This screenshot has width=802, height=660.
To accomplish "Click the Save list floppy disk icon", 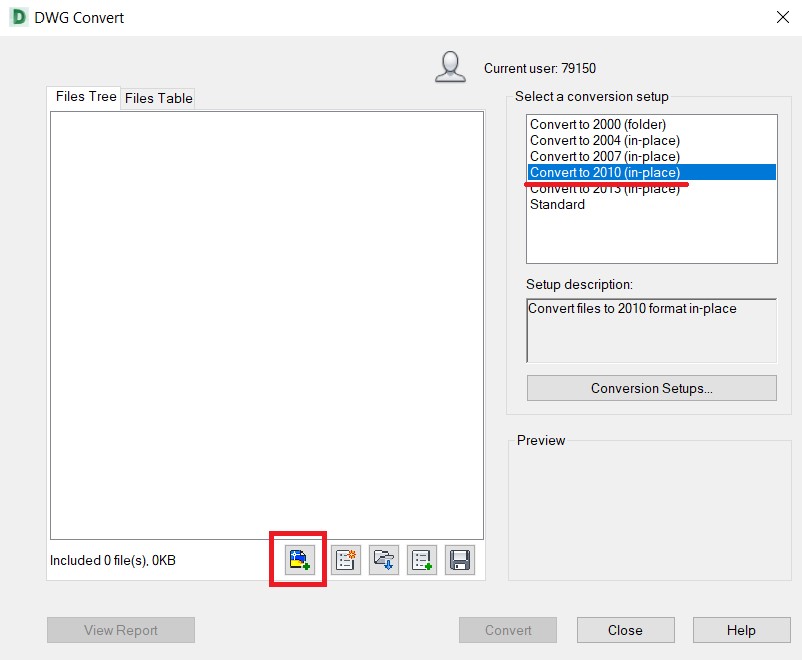I will click(460, 560).
